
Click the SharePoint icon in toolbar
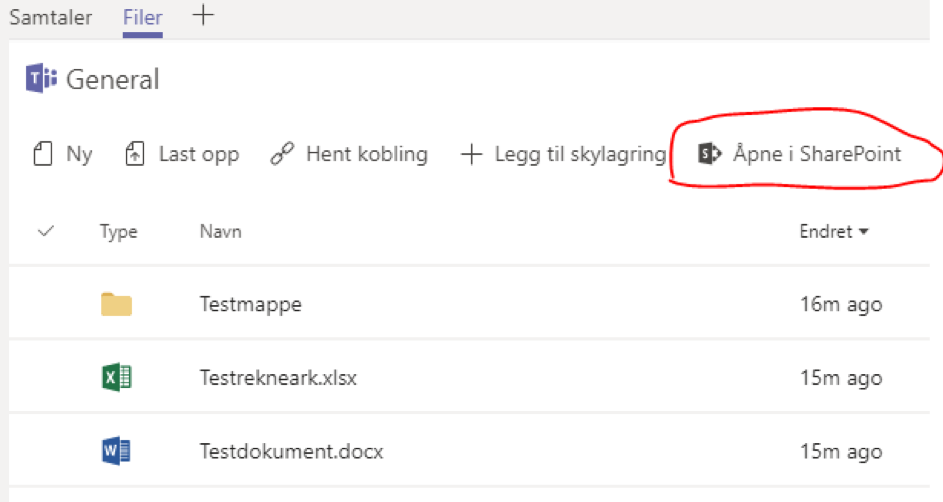[x=710, y=155]
